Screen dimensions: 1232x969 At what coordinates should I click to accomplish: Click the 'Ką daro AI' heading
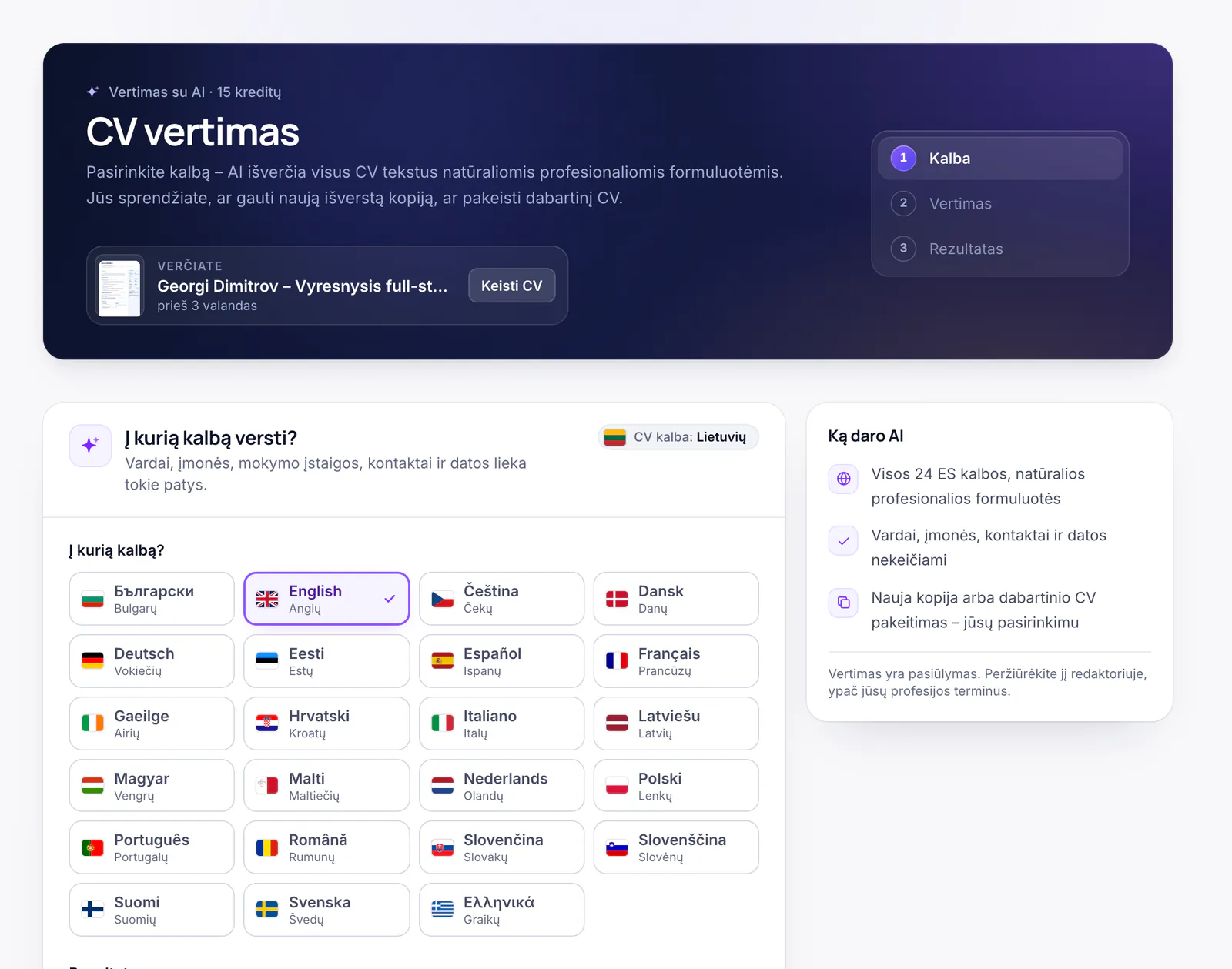click(x=865, y=436)
